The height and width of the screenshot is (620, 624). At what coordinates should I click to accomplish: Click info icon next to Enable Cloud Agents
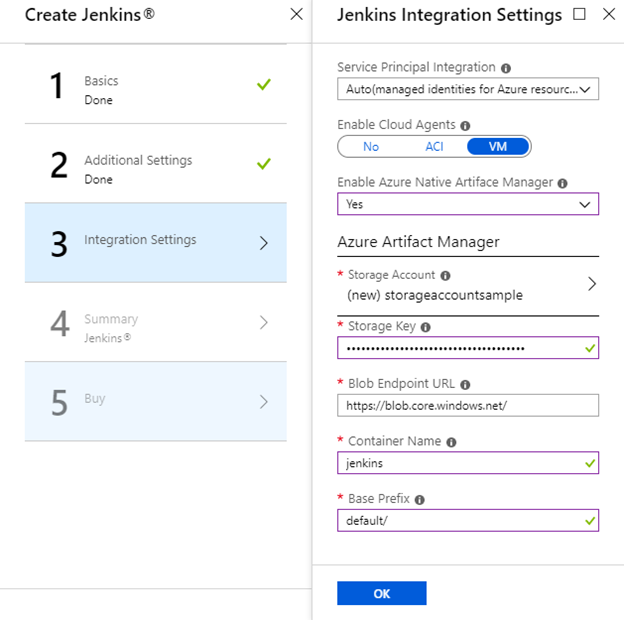click(466, 126)
